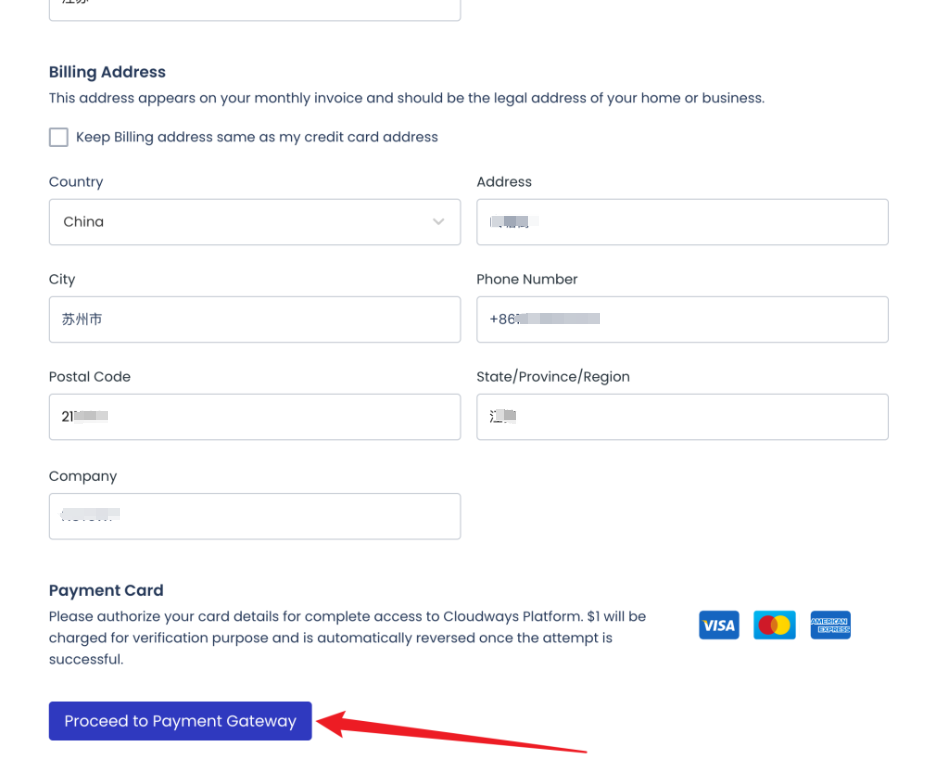Viewport: 925px width, 779px height.
Task: Click the chevron arrow in Country selector
Action: click(x=438, y=222)
